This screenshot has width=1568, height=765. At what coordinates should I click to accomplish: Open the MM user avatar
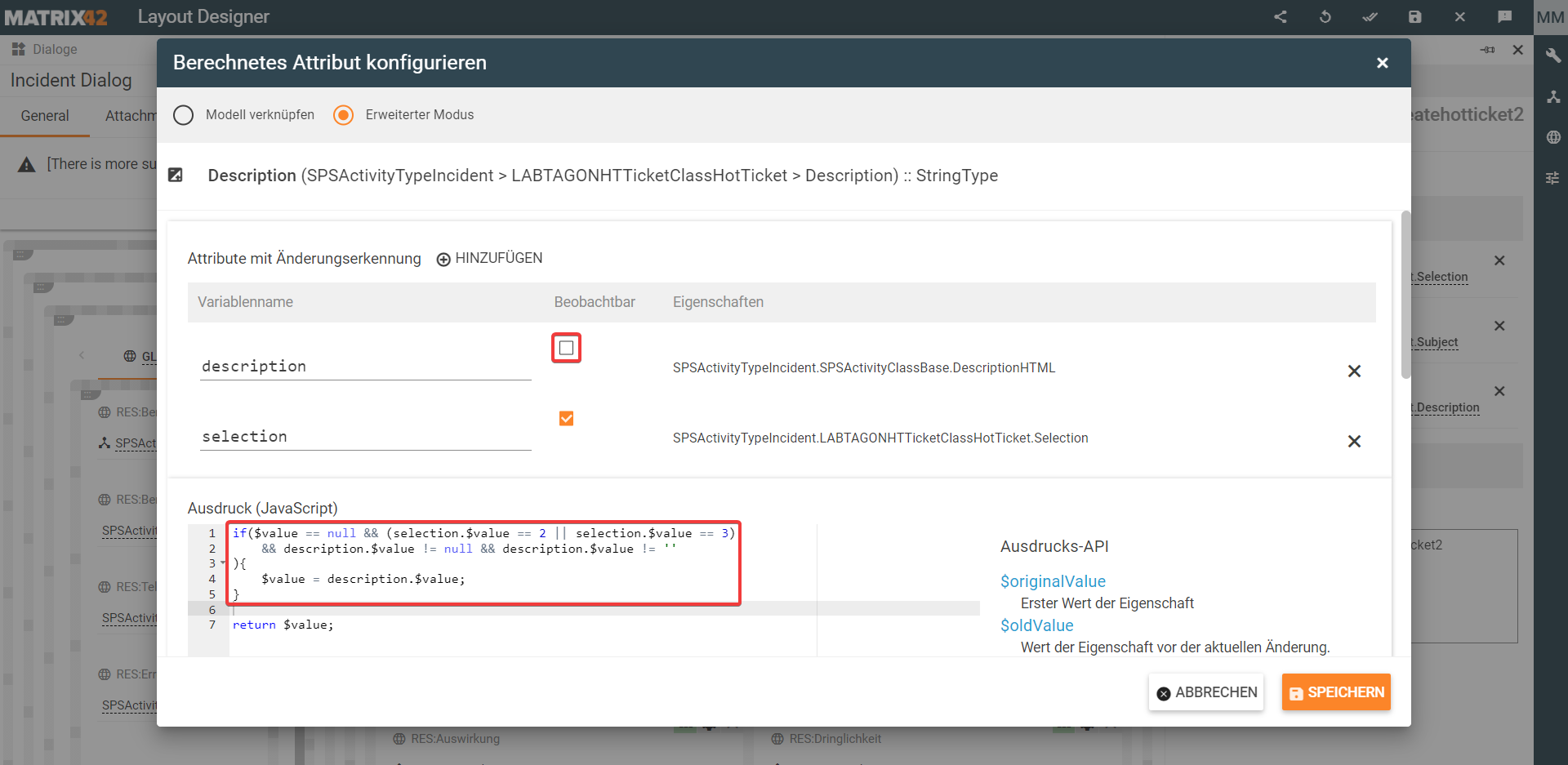(1550, 17)
